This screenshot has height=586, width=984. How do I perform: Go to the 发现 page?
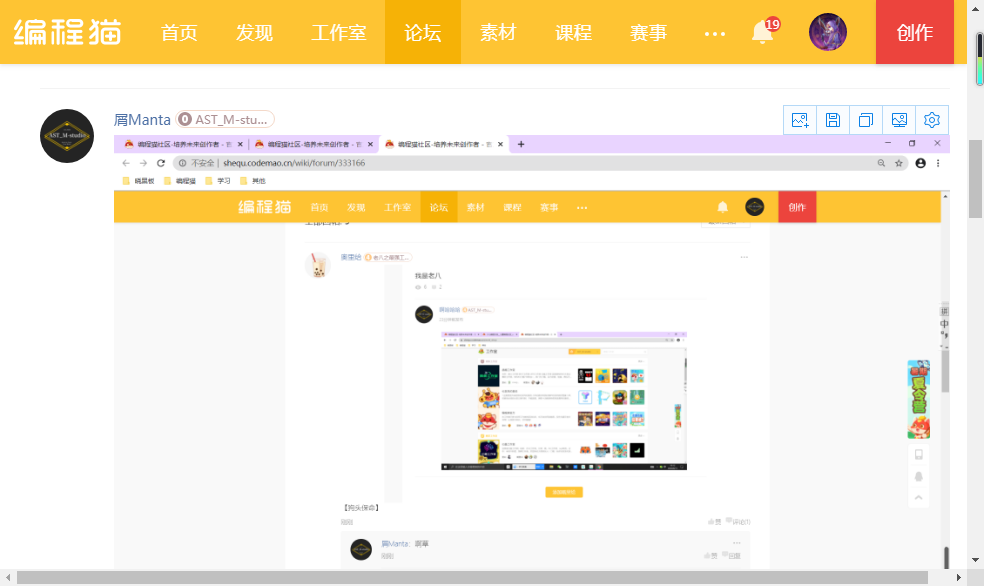point(255,33)
